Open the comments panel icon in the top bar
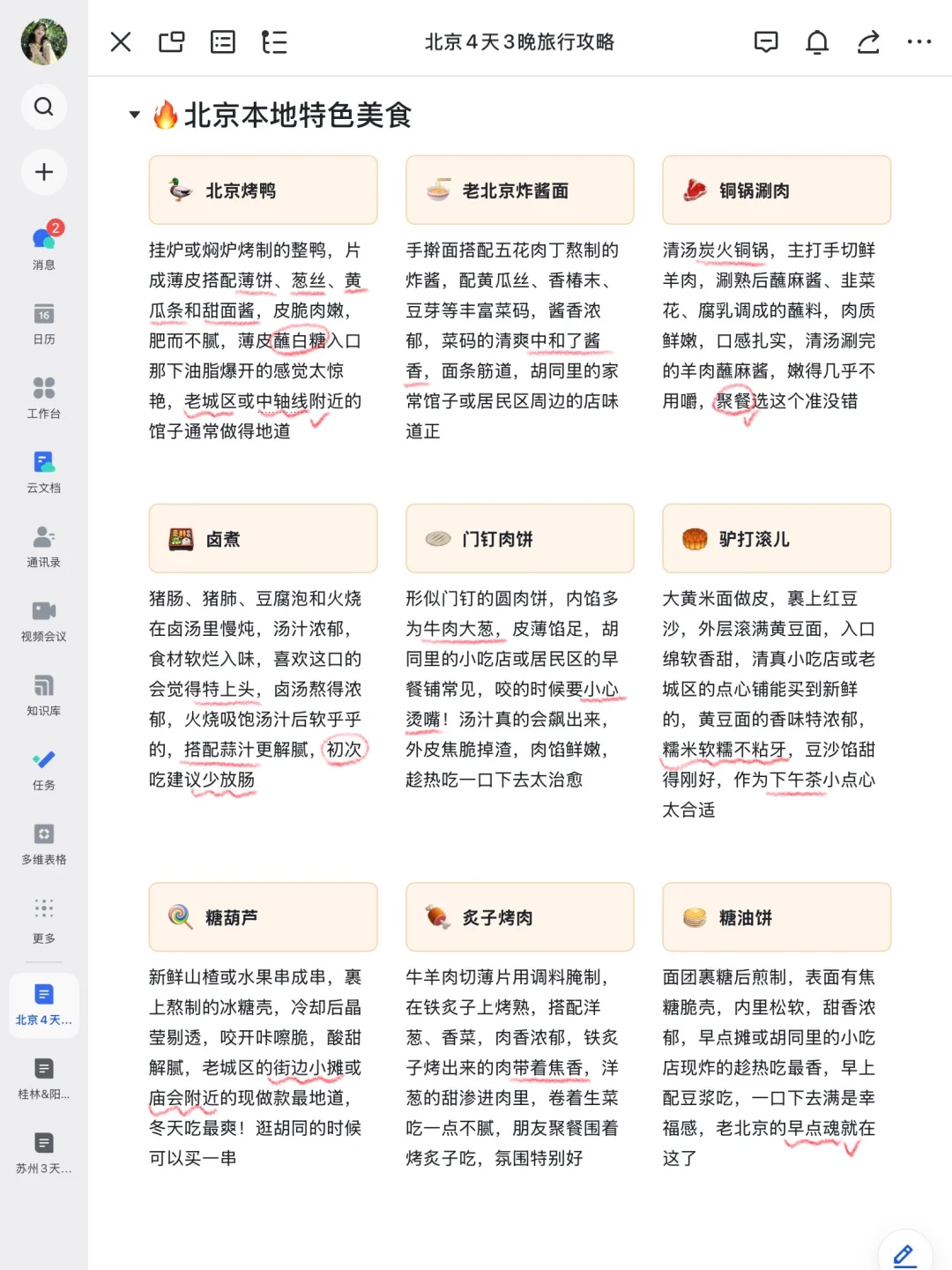The image size is (952, 1270). pyautogui.click(x=766, y=41)
